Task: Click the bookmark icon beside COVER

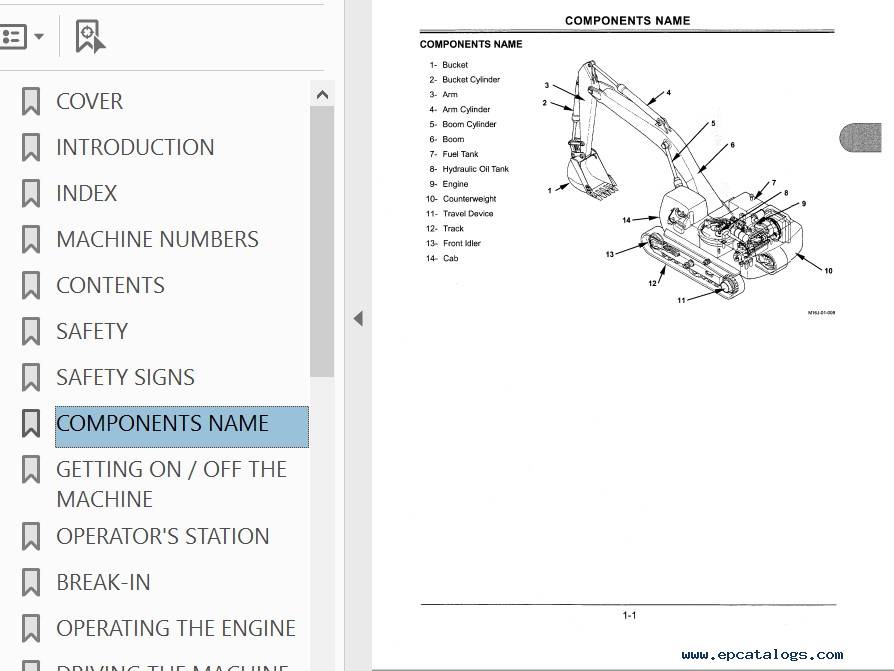Action: [31, 101]
